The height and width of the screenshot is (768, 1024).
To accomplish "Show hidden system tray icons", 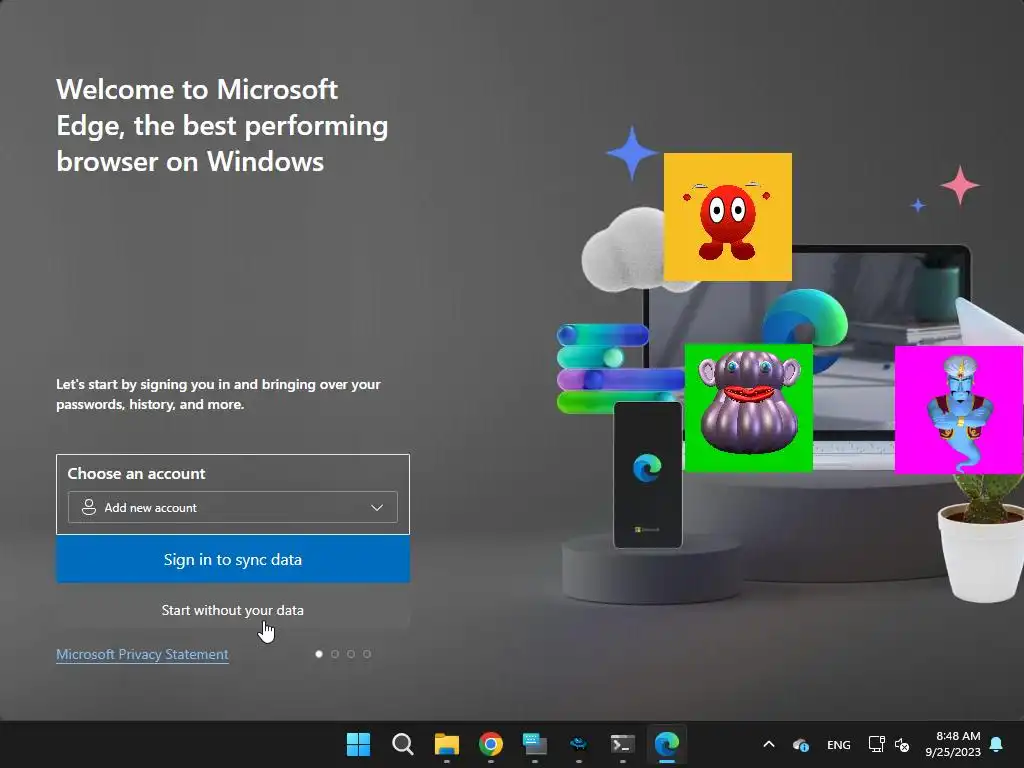I will tap(769, 744).
